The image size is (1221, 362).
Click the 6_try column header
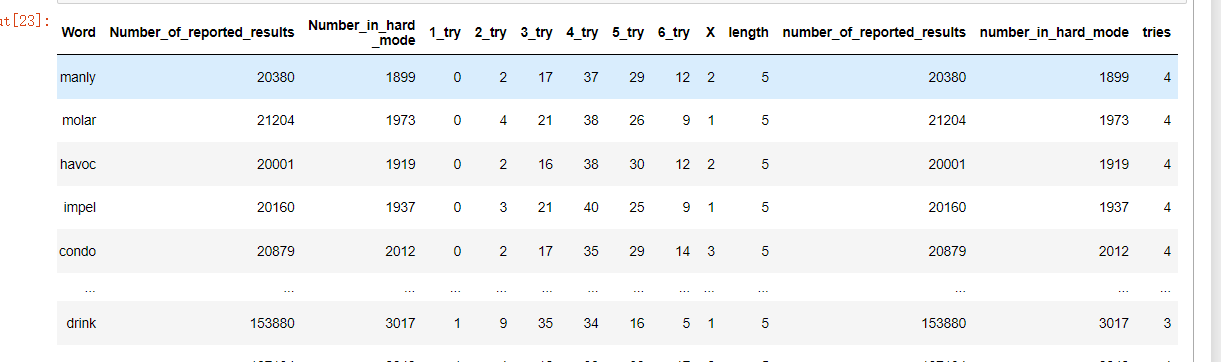tap(673, 33)
